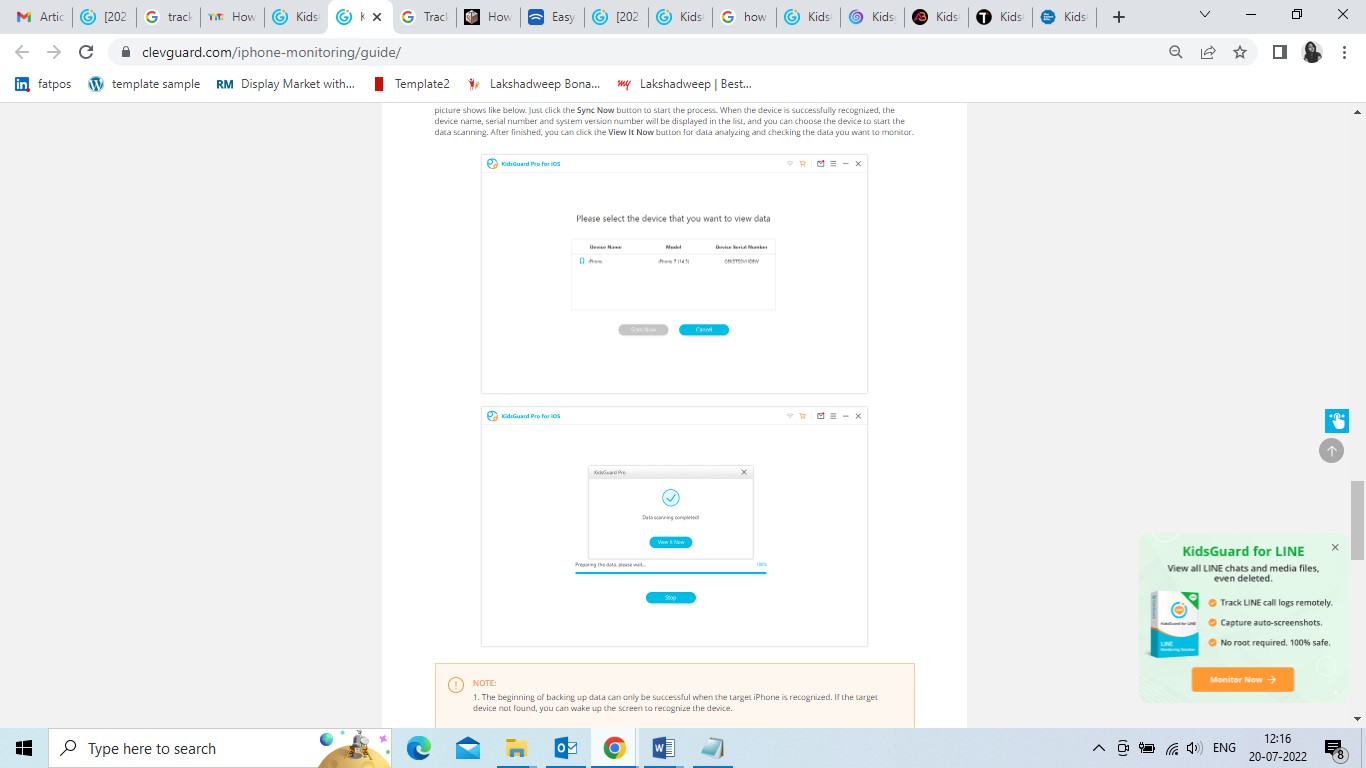Show hidden system tray icons
Viewport: 1366px width, 768px height.
click(1099, 748)
